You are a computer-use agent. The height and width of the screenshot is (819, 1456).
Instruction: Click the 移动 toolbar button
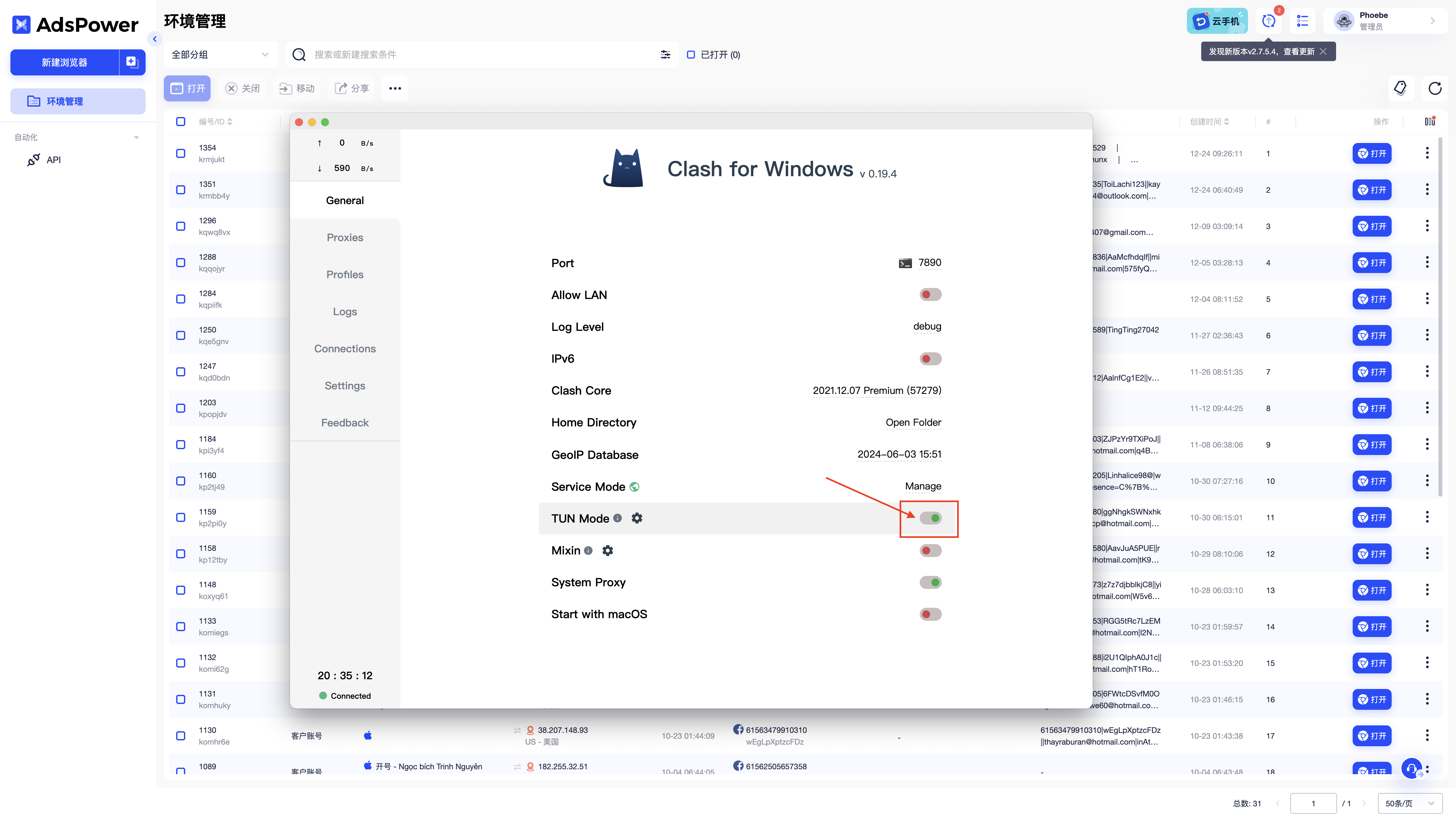(297, 88)
